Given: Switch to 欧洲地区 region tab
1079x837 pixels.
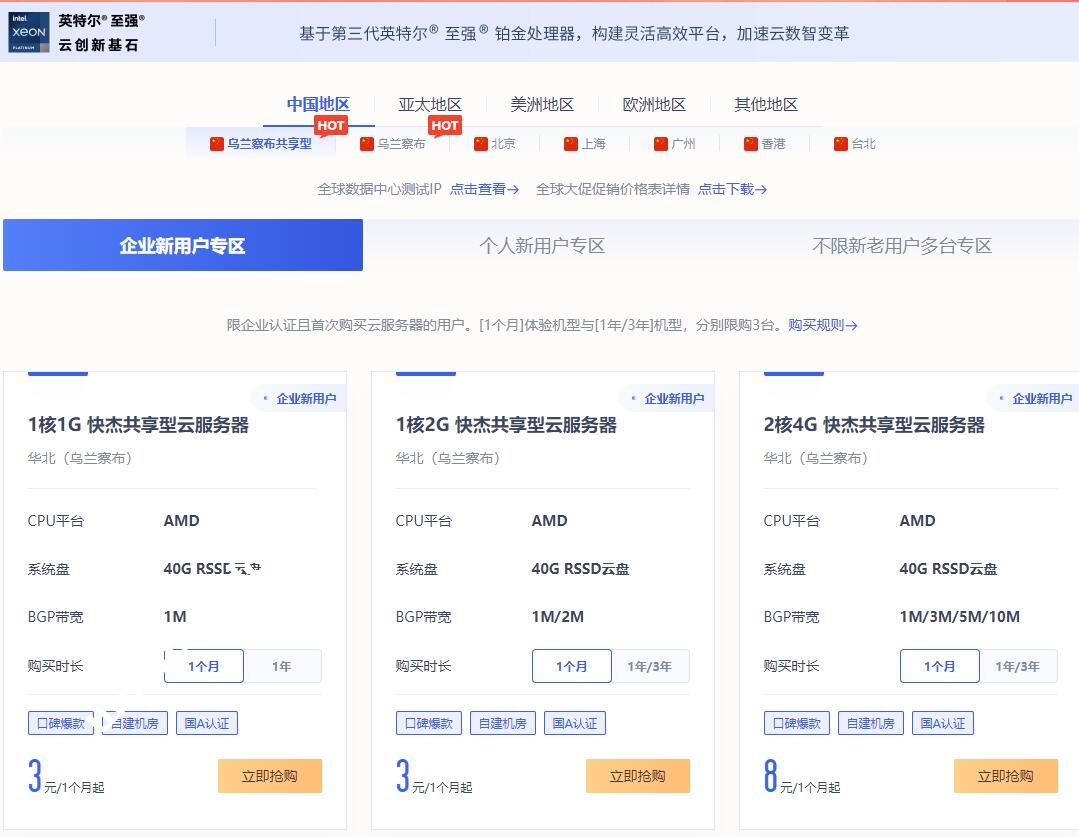Looking at the screenshot, I should pyautogui.click(x=654, y=105).
